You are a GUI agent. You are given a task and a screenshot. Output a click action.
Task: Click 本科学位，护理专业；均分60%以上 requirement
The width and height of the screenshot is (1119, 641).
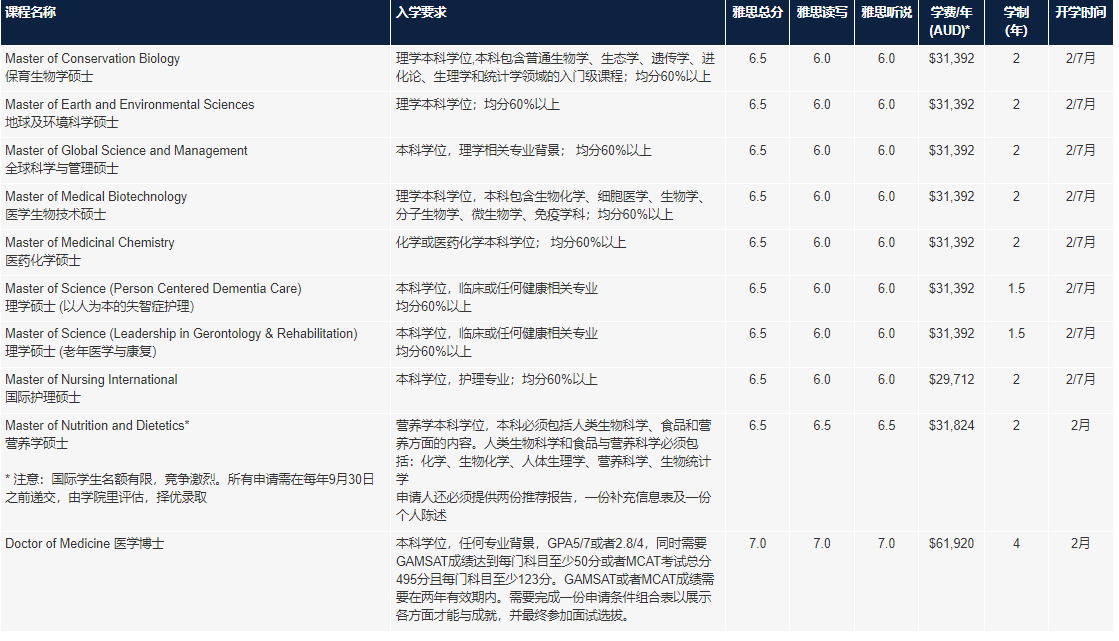click(x=497, y=380)
